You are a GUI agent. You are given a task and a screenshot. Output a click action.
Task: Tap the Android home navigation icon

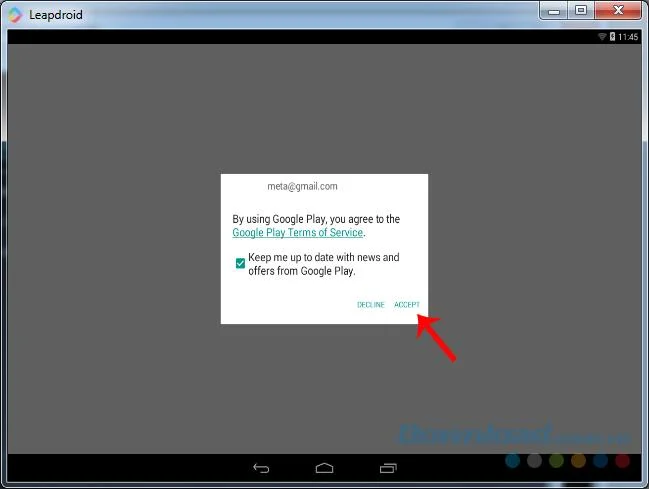point(324,468)
